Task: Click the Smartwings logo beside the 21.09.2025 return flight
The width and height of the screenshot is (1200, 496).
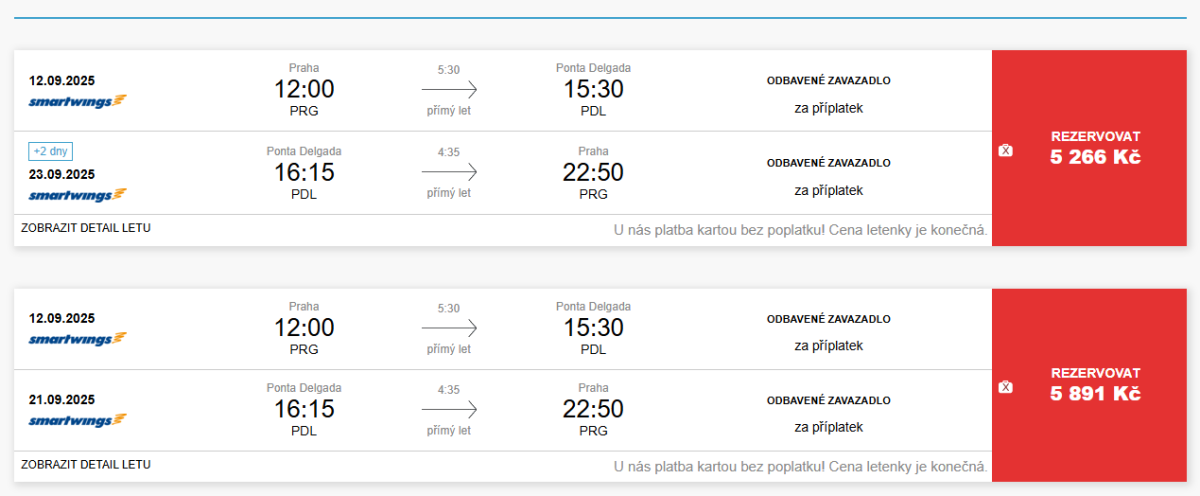Action: click(x=77, y=420)
